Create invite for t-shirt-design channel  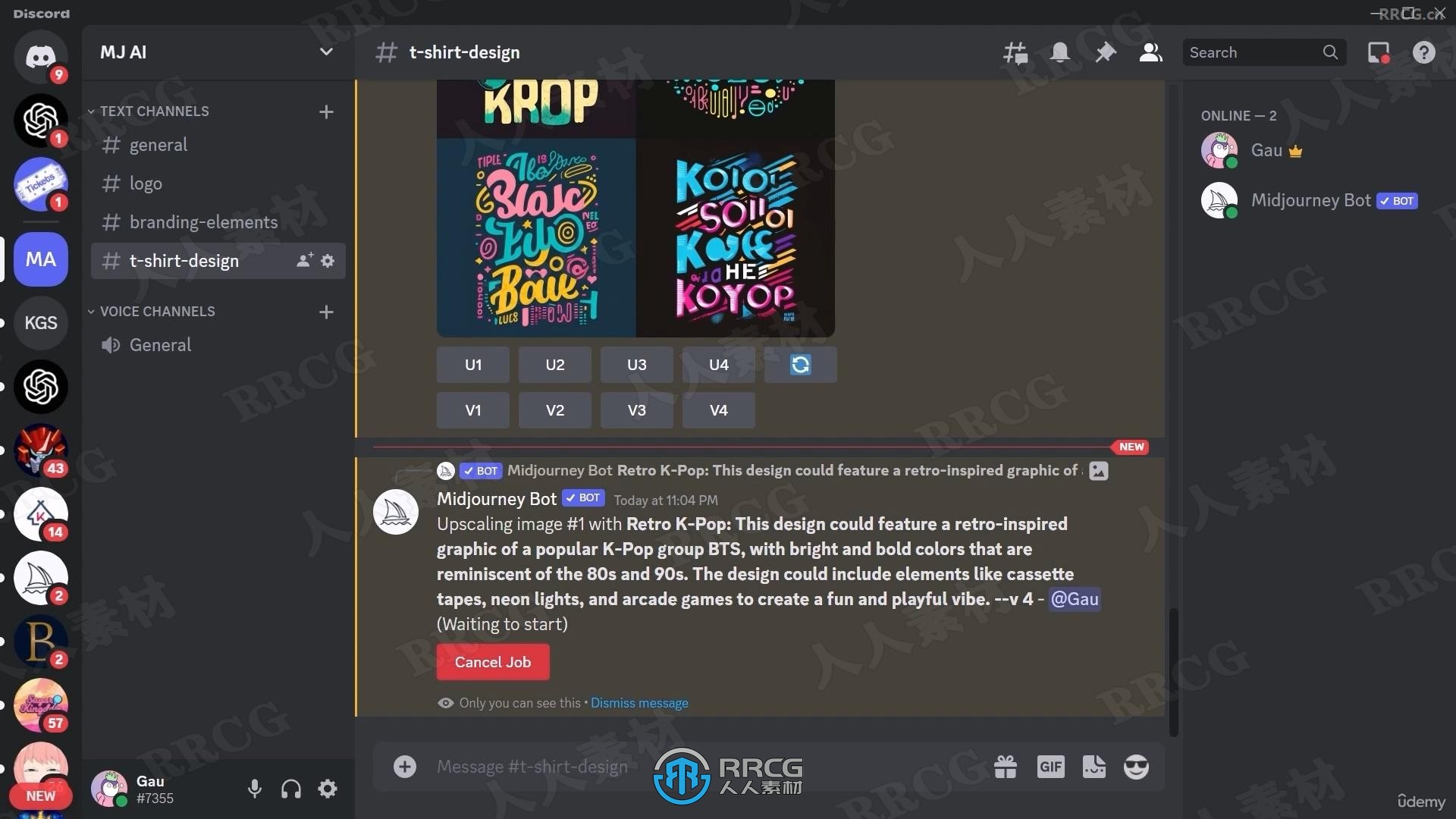click(304, 260)
